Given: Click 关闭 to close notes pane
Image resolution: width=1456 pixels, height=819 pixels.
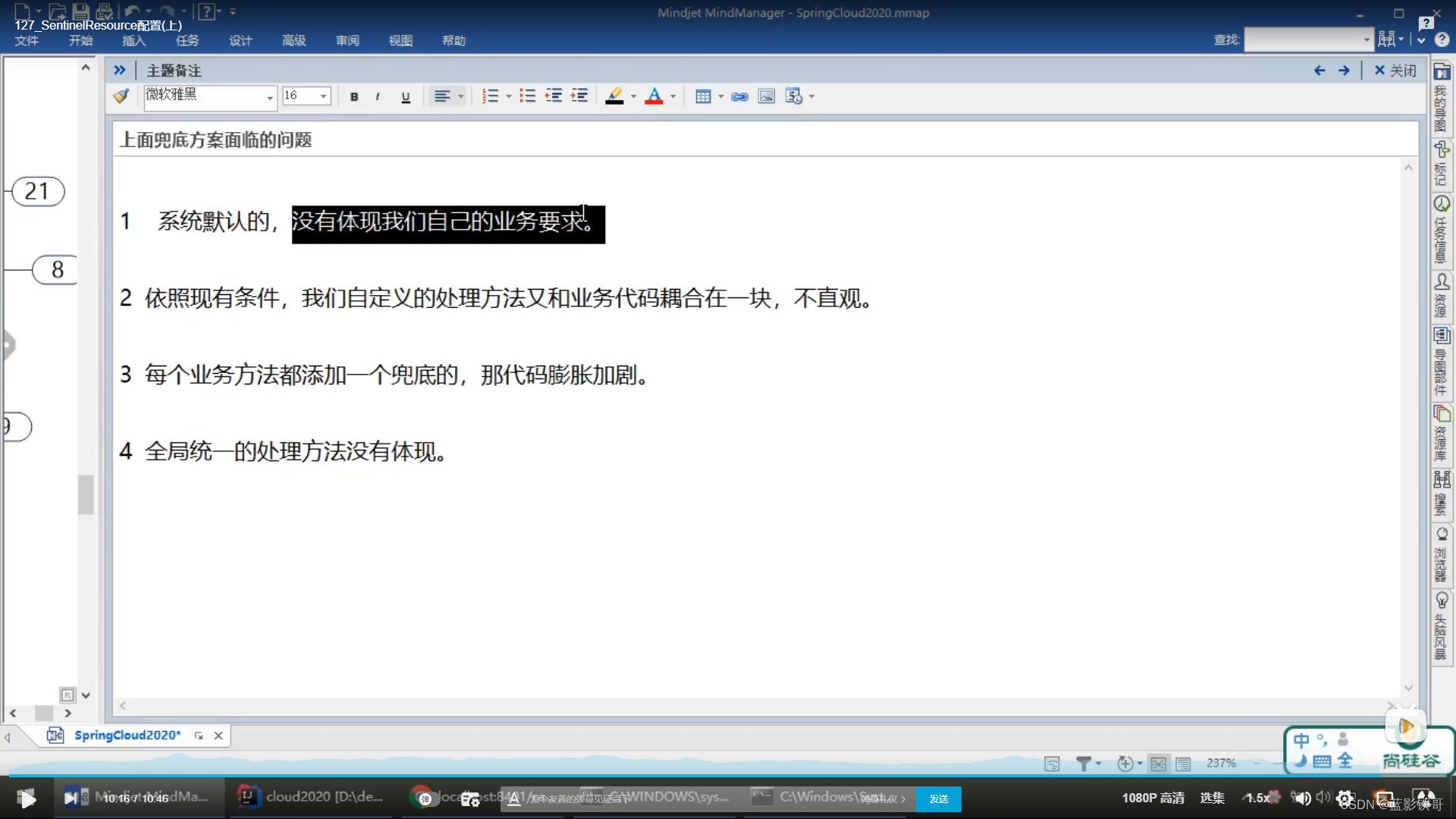Looking at the screenshot, I should pos(1395,71).
